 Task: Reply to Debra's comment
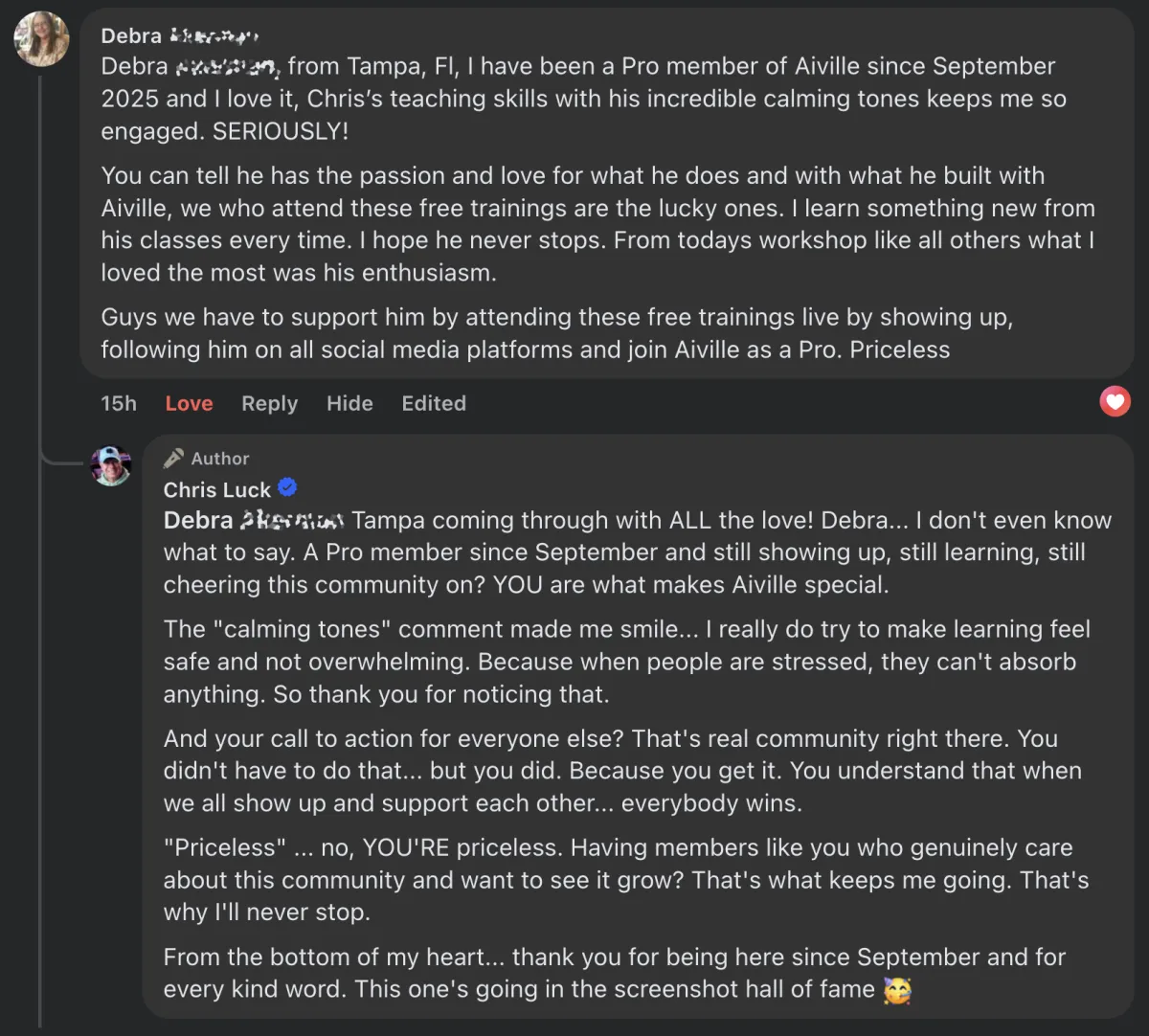(269, 404)
